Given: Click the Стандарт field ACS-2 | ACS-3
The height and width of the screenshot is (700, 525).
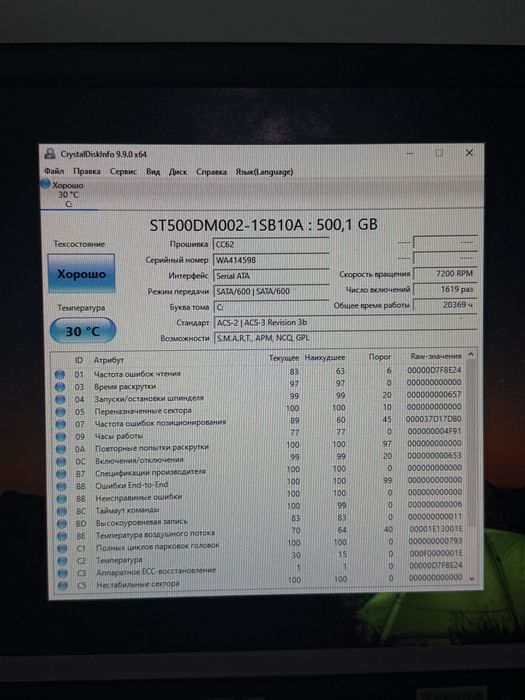Looking at the screenshot, I should point(345,322).
